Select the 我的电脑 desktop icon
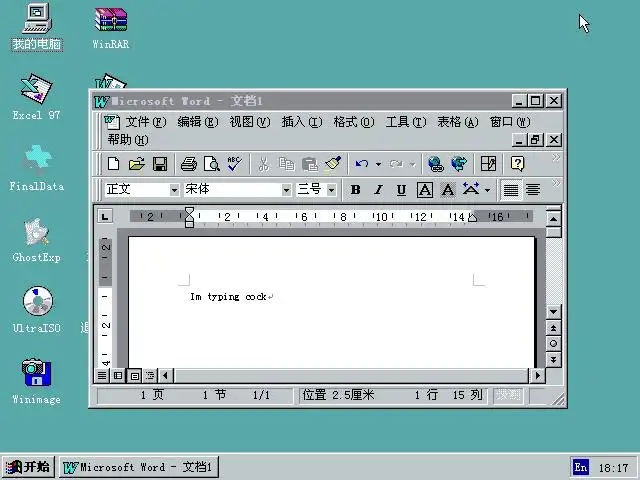This screenshot has width=640, height=480. point(36,27)
